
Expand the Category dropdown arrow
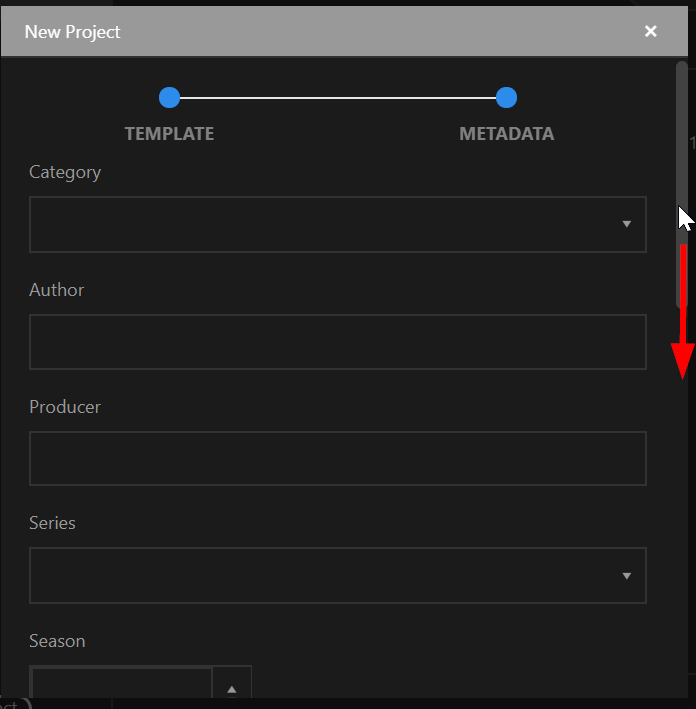626,224
